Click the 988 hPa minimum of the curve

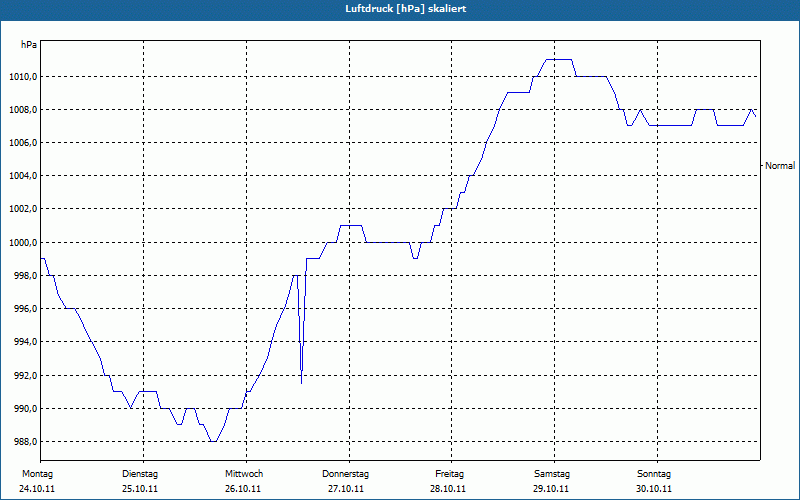213,441
